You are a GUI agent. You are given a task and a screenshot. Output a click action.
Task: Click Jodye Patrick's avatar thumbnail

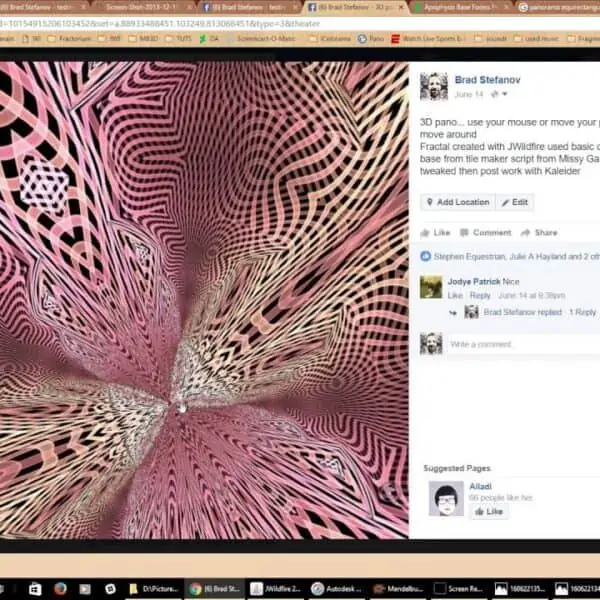[431, 287]
